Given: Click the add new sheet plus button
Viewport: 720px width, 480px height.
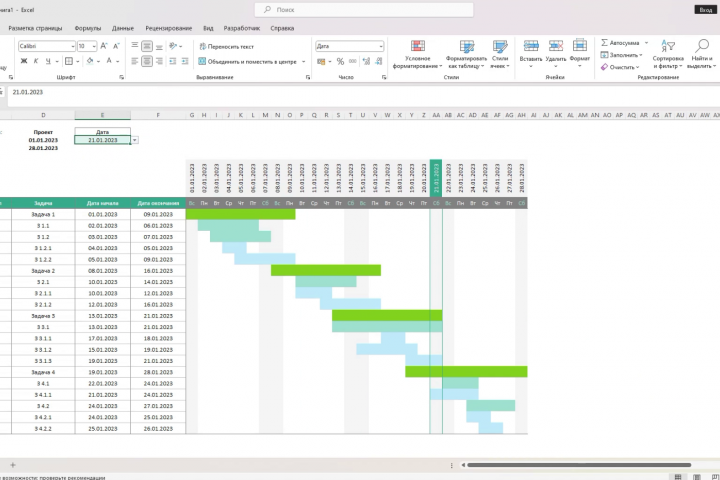Looking at the screenshot, I should click(x=13, y=465).
